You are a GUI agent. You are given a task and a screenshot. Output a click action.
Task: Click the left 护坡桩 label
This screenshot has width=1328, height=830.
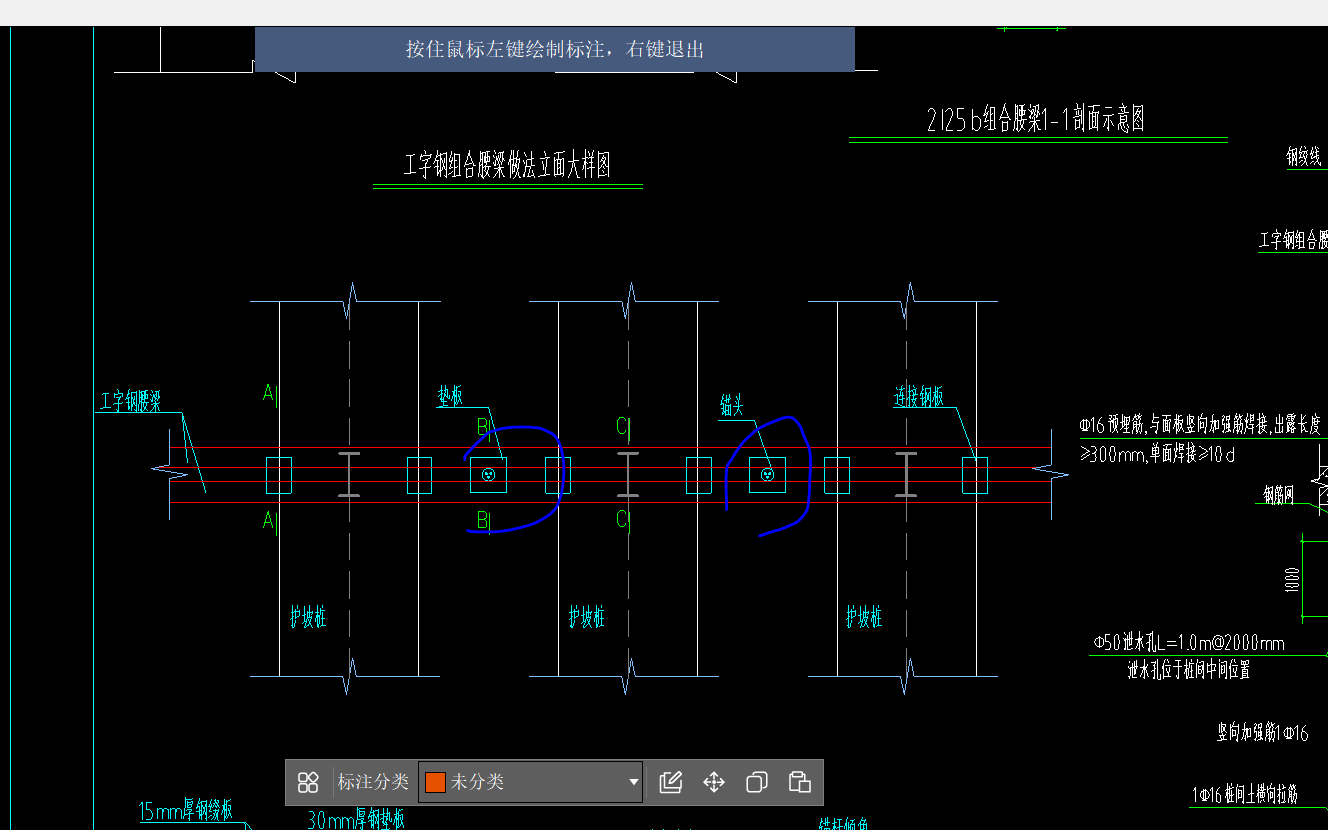coord(308,616)
